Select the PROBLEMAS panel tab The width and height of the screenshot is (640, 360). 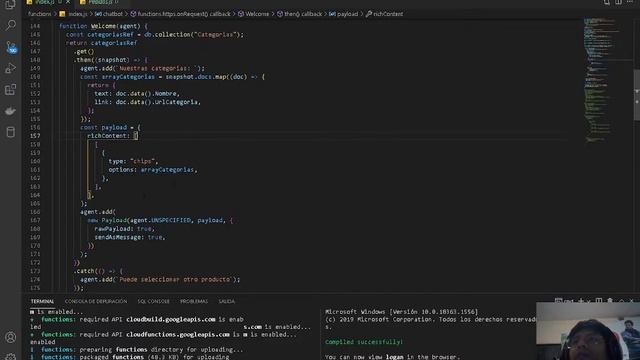(194, 301)
